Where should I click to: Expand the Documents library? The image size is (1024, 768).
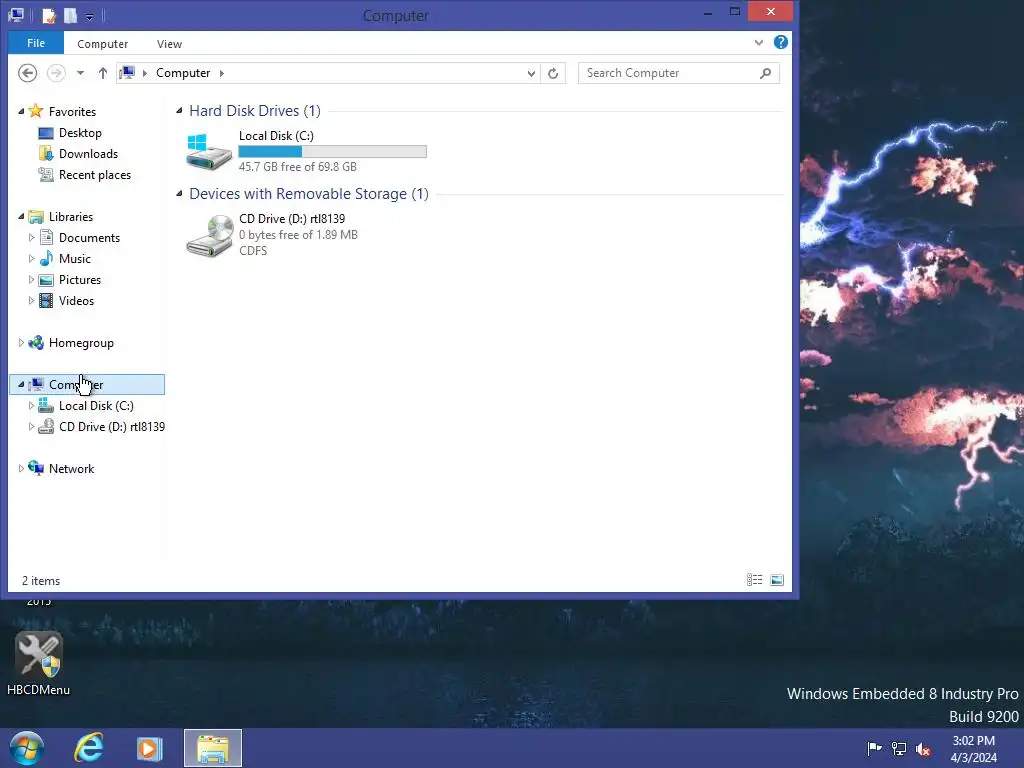31,238
